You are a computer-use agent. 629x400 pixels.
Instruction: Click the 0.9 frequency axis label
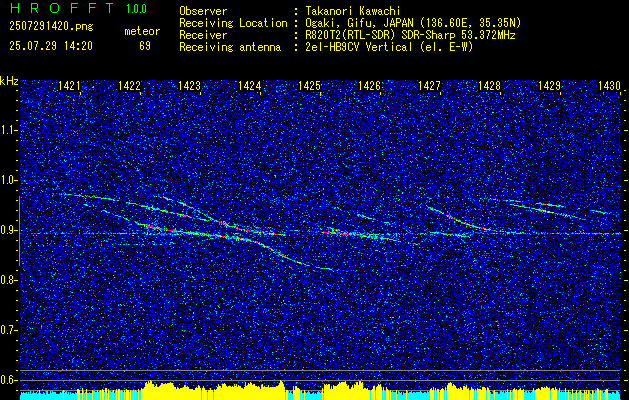[8, 230]
